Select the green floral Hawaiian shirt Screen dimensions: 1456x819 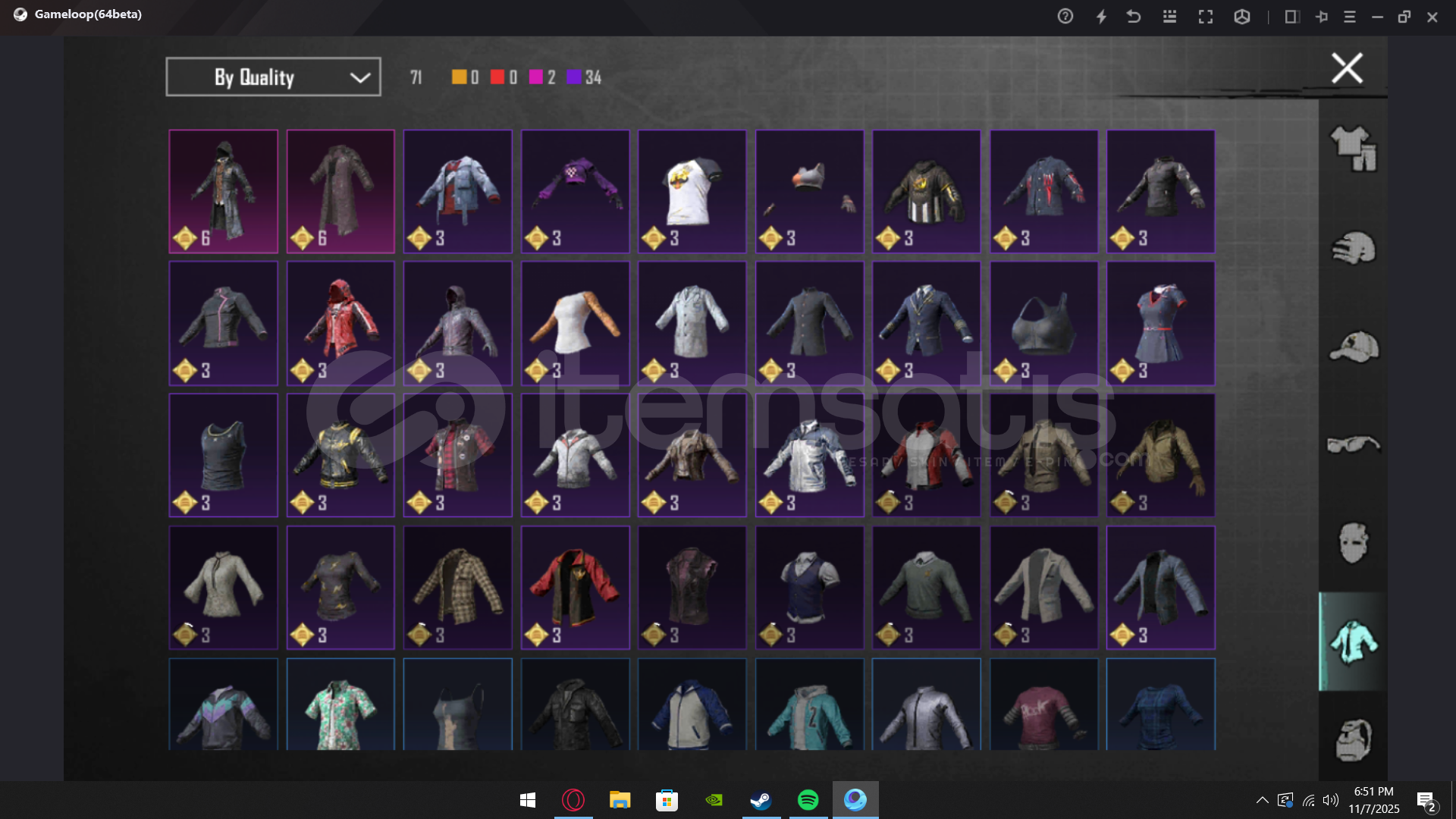340,705
